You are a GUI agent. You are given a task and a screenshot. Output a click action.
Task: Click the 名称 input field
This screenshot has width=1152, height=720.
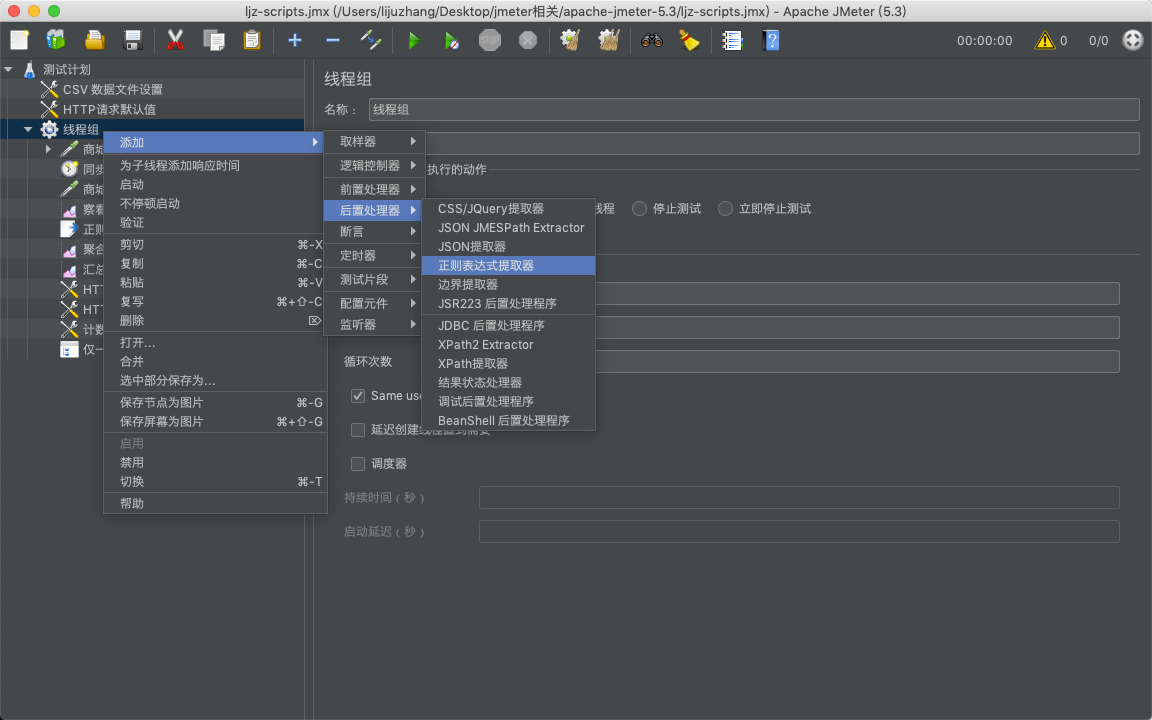754,109
